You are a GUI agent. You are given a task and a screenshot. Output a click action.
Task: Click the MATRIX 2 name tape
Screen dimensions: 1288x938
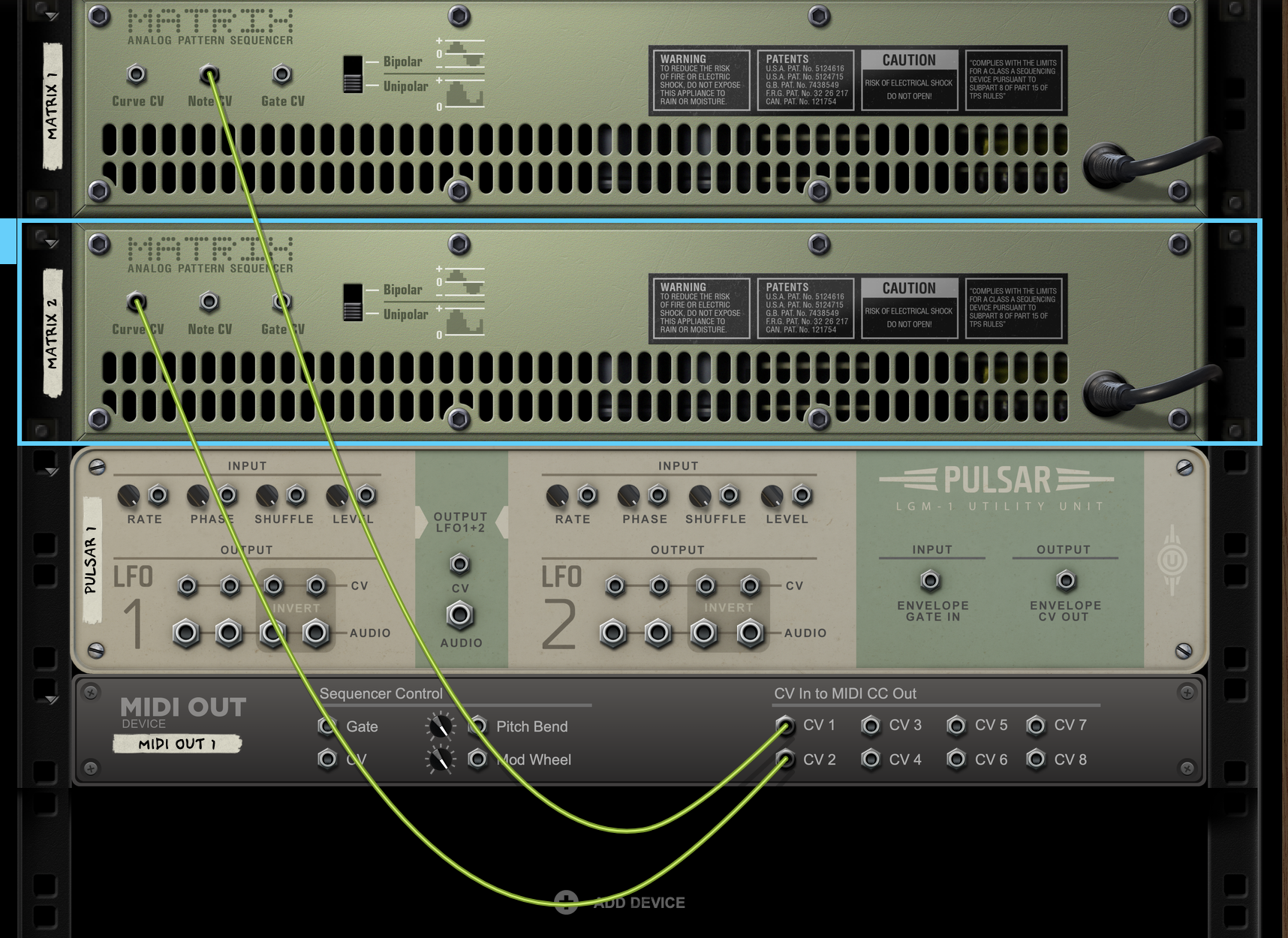coord(52,332)
